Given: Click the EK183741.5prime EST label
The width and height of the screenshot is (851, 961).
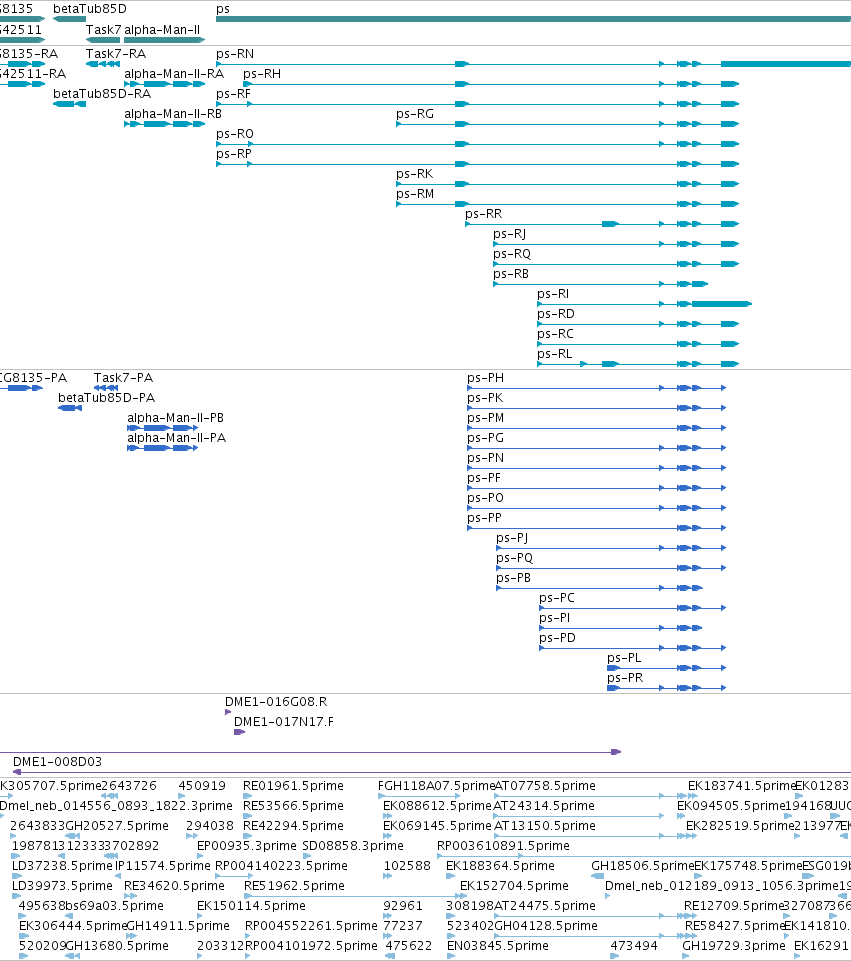Looking at the screenshot, I should [x=741, y=786].
